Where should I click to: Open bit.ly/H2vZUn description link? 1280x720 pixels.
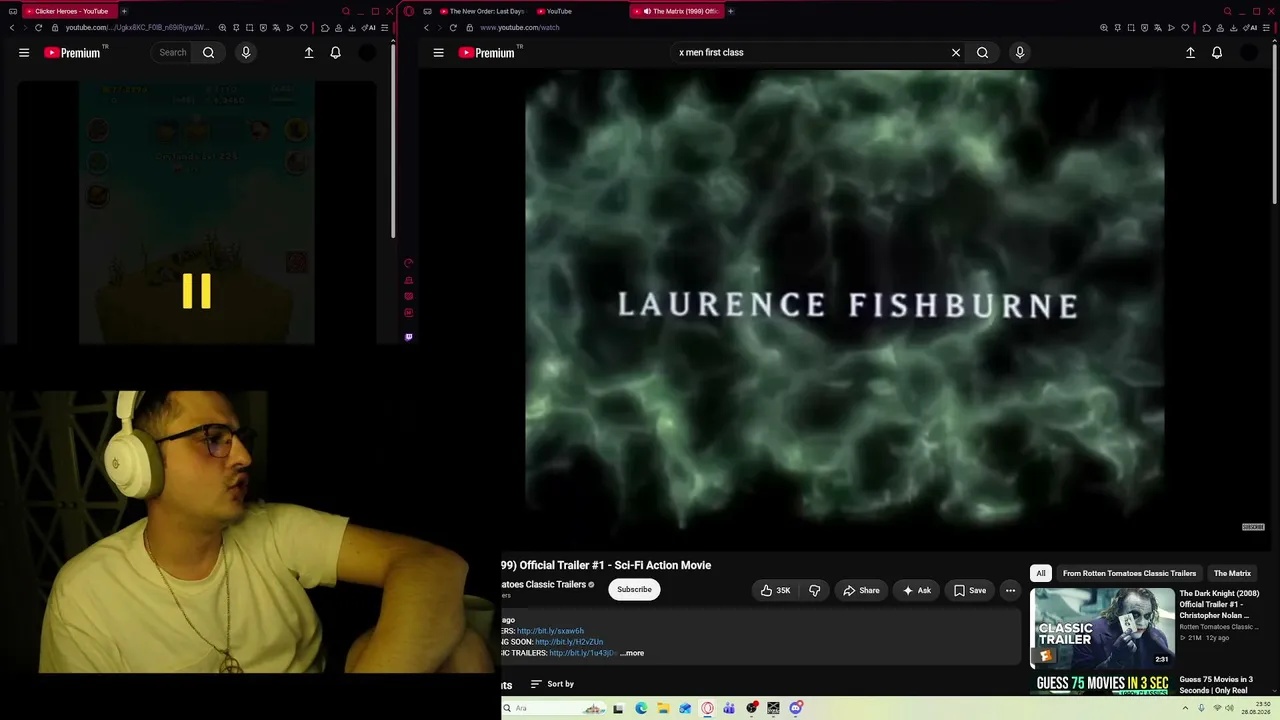pyautogui.click(x=569, y=642)
